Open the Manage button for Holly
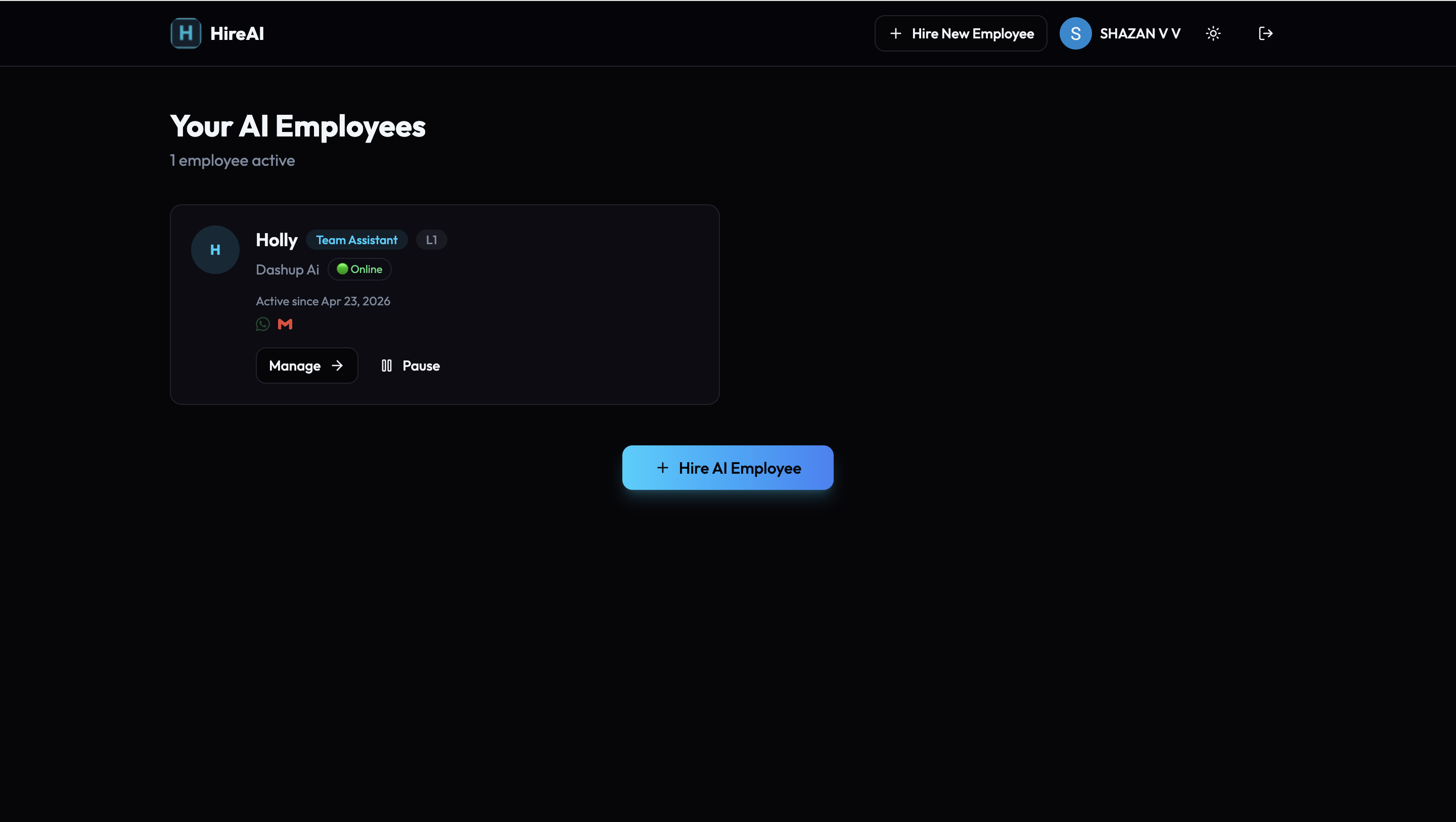 [306, 366]
